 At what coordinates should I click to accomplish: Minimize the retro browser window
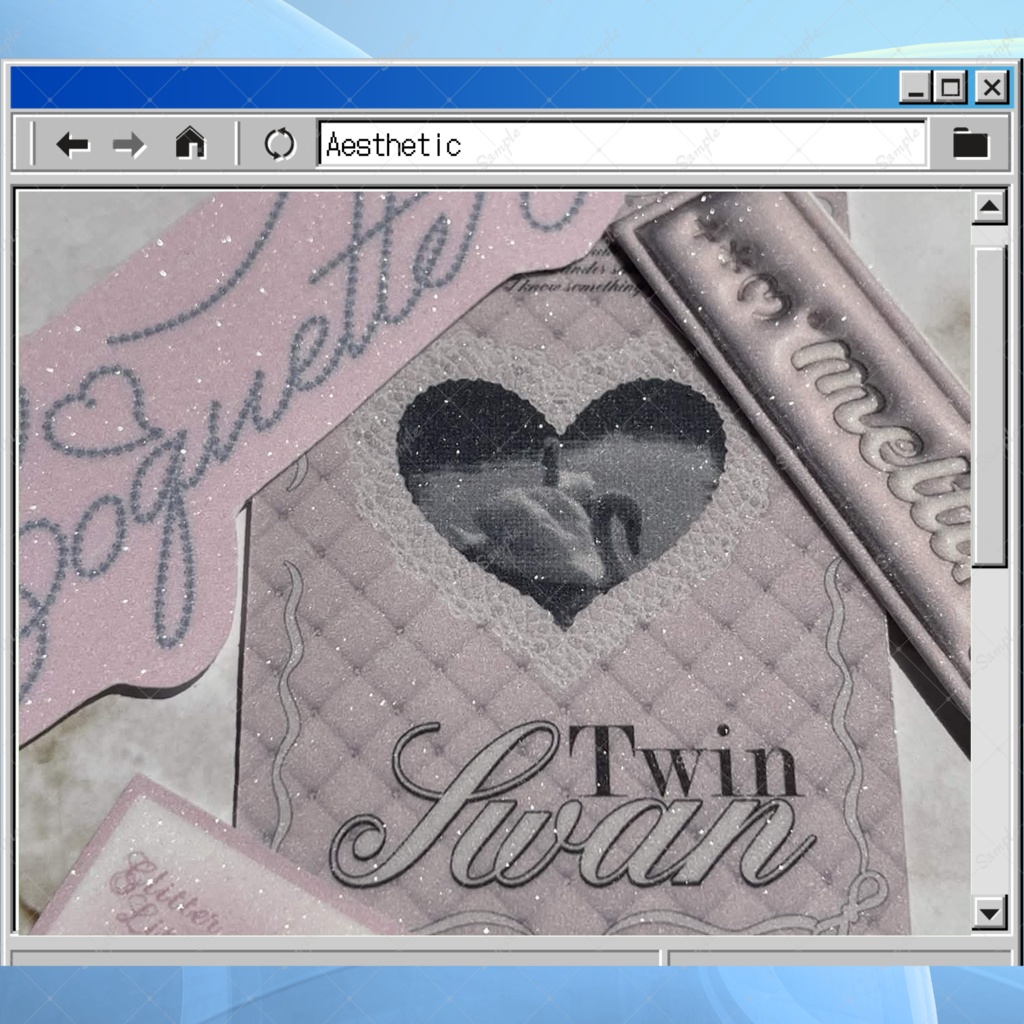916,87
